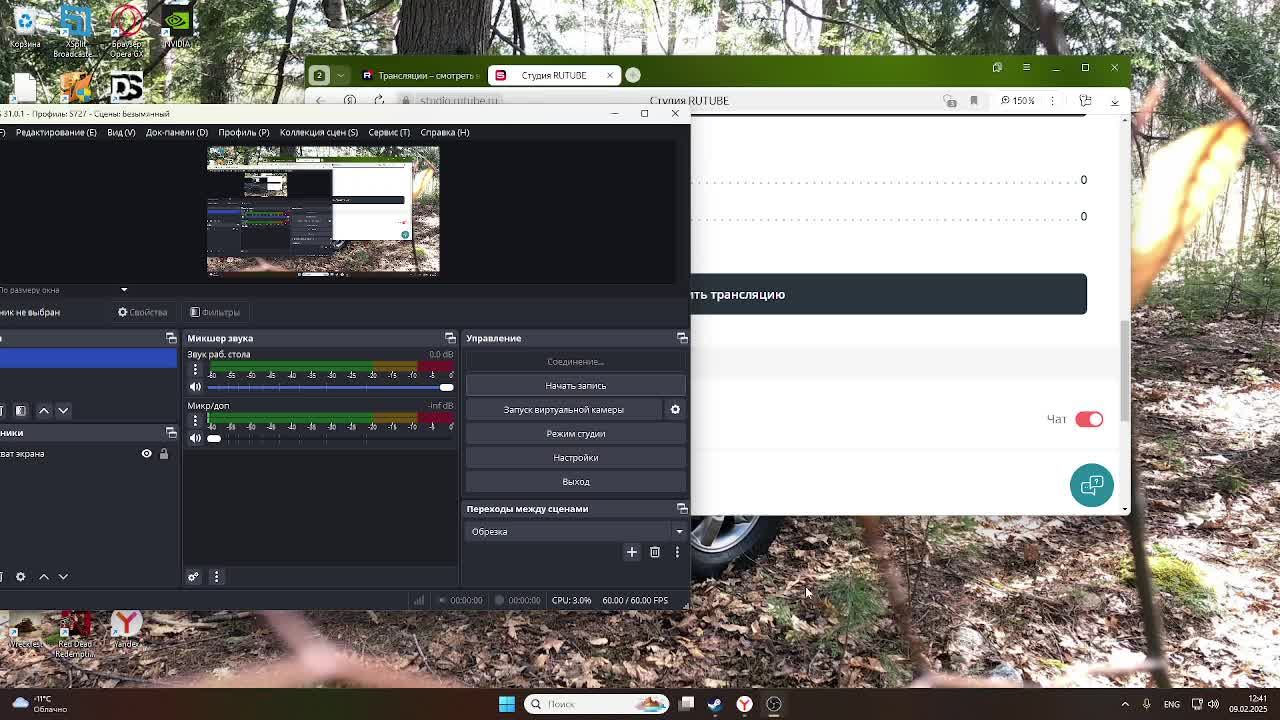Image resolution: width=1280 pixels, height=720 pixels.
Task: Click Запуск виртуальной камеры
Action: [x=564, y=410]
